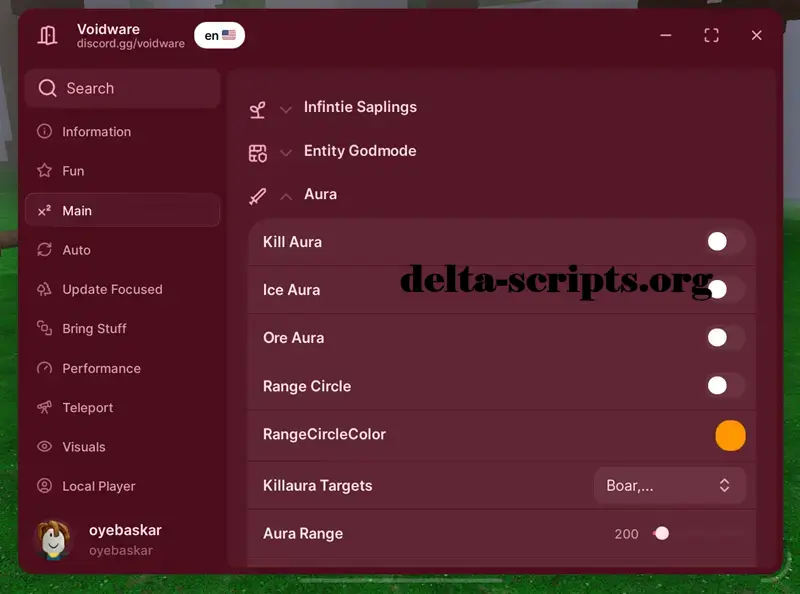Click the Aura Range slider handle
Image resolution: width=800 pixels, height=594 pixels.
coord(662,533)
